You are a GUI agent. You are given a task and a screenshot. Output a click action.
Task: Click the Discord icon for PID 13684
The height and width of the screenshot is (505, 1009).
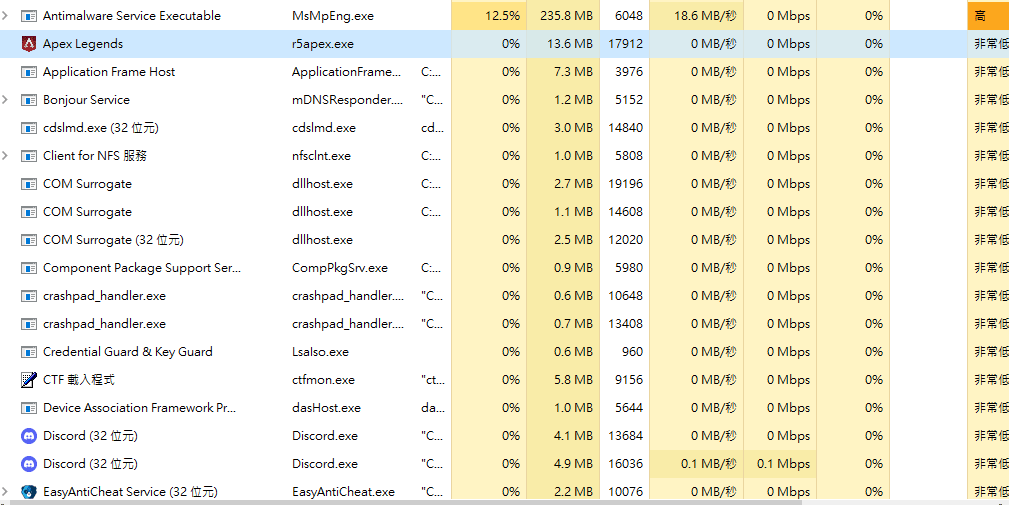tap(29, 436)
